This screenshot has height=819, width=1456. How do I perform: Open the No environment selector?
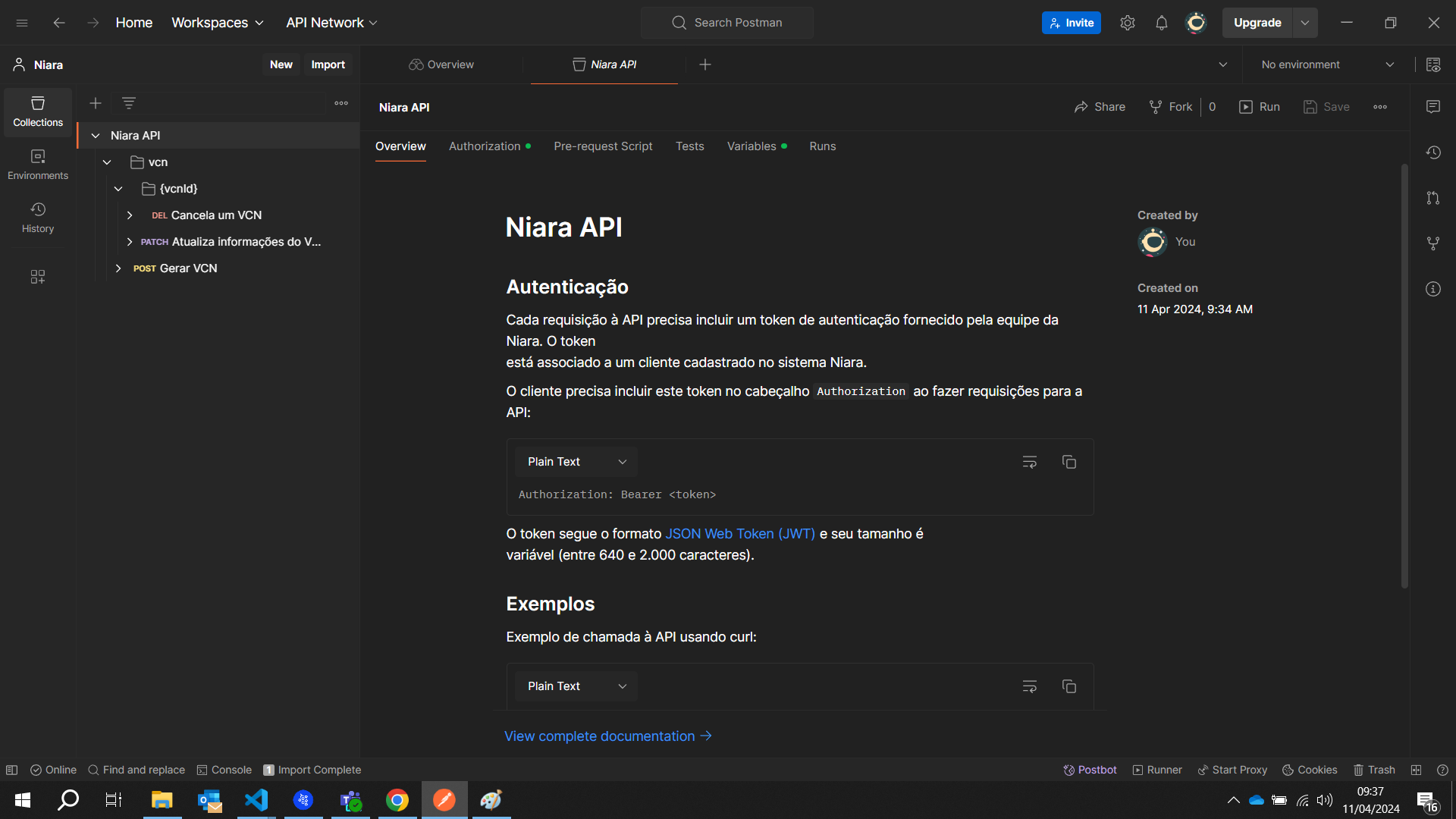click(x=1327, y=64)
